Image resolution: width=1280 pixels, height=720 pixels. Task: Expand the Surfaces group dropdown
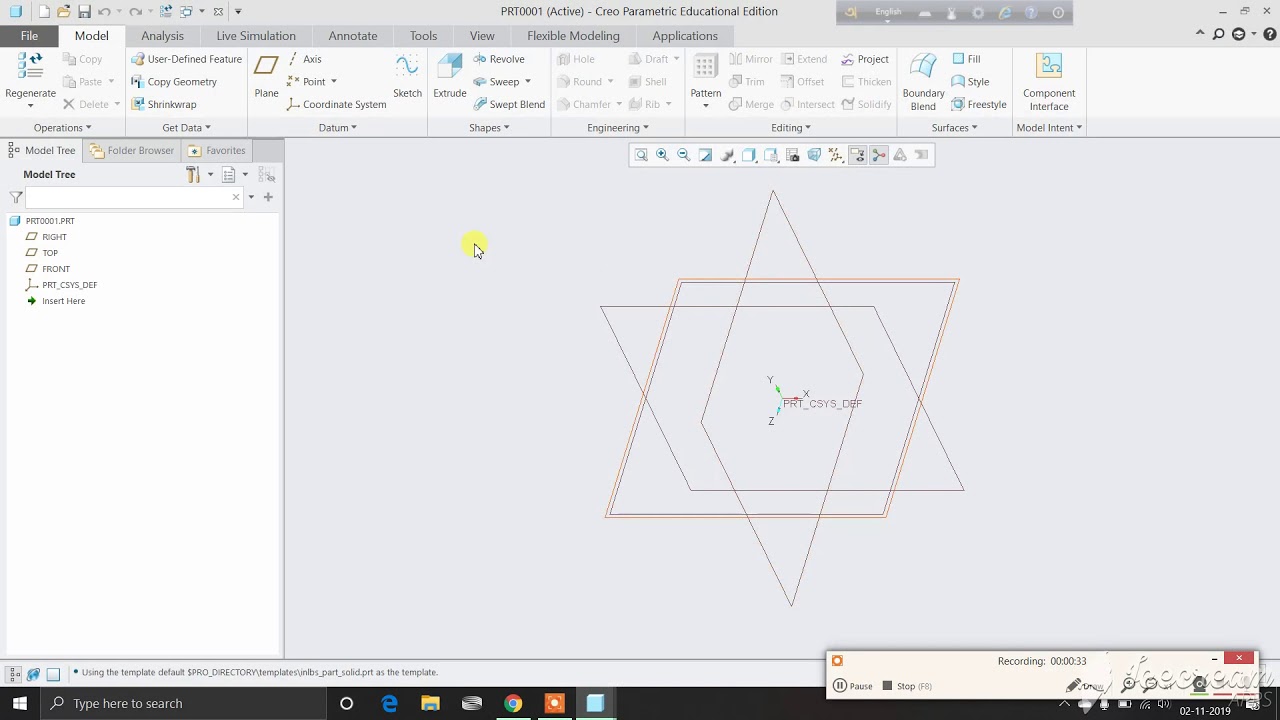tap(954, 128)
